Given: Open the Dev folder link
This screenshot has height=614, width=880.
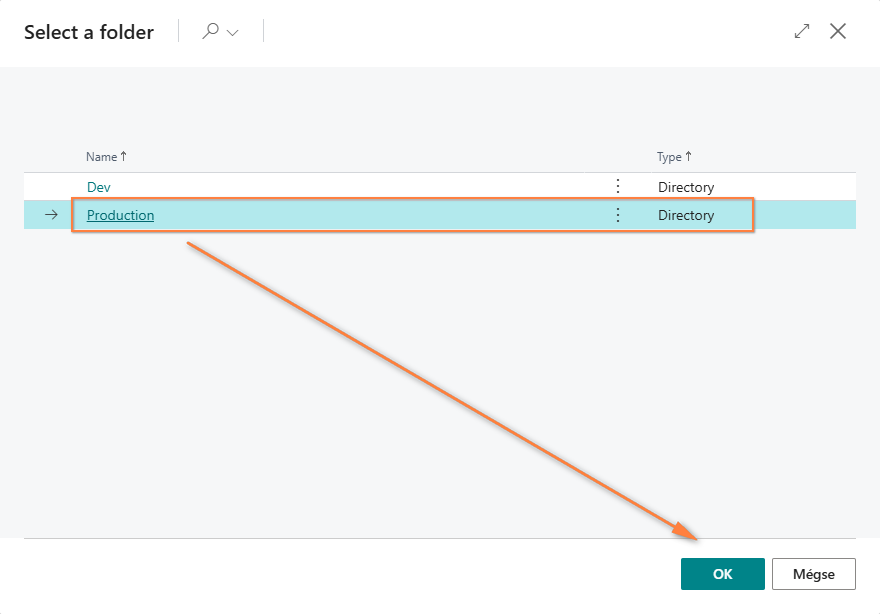Looking at the screenshot, I should coord(99,187).
